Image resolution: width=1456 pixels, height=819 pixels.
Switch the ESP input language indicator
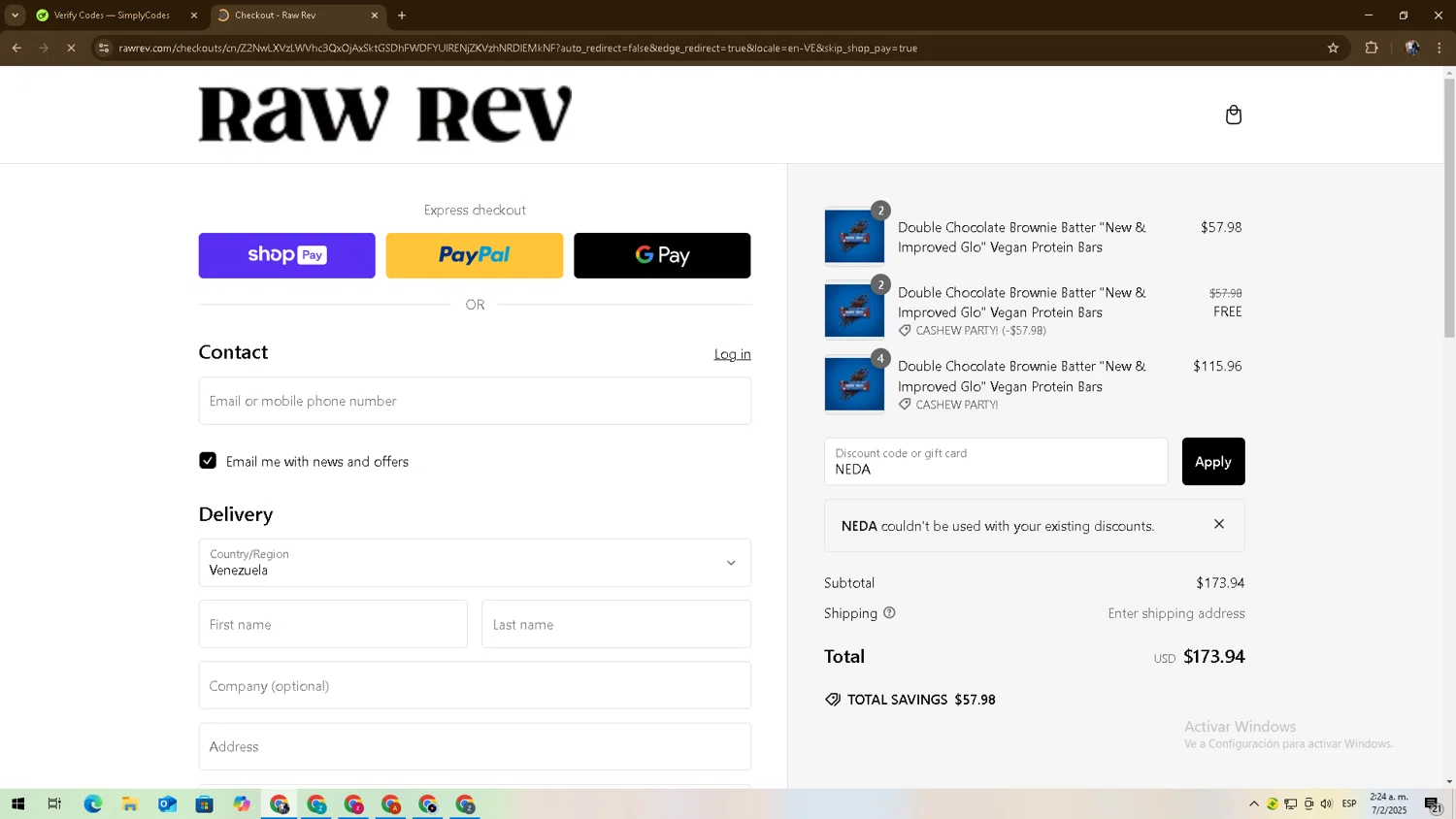[x=1349, y=804]
